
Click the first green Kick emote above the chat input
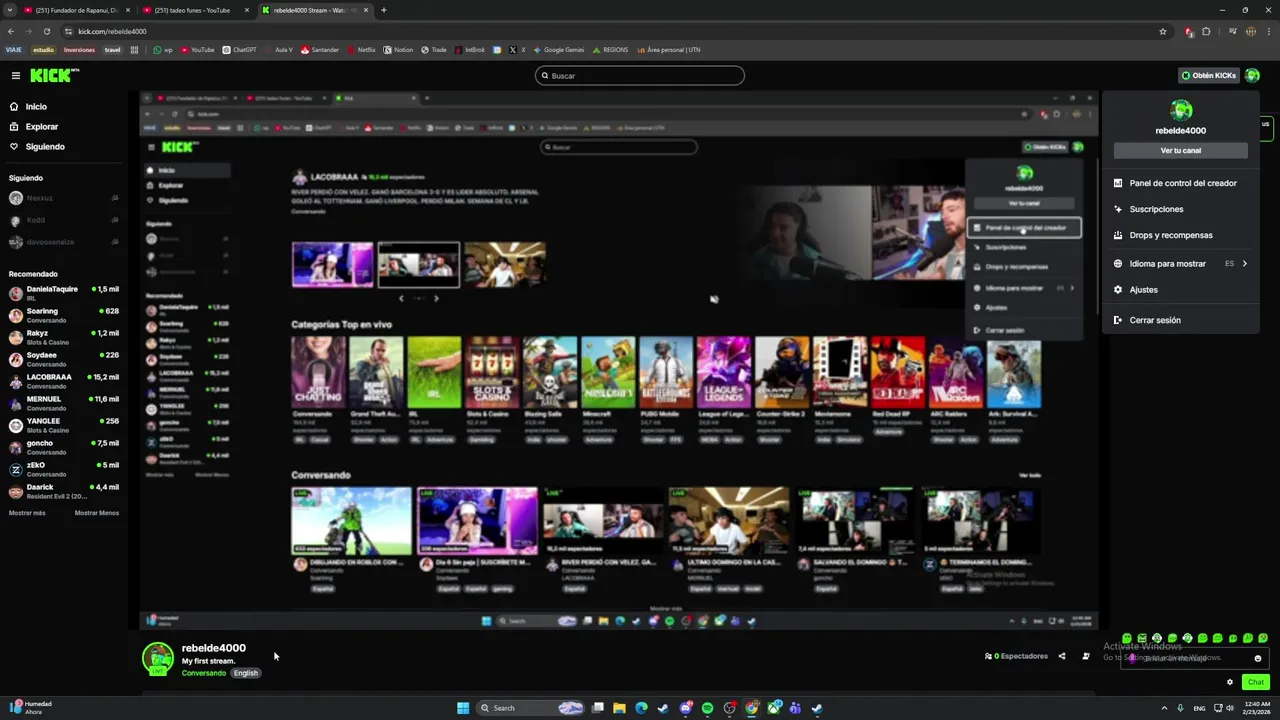[1127, 638]
